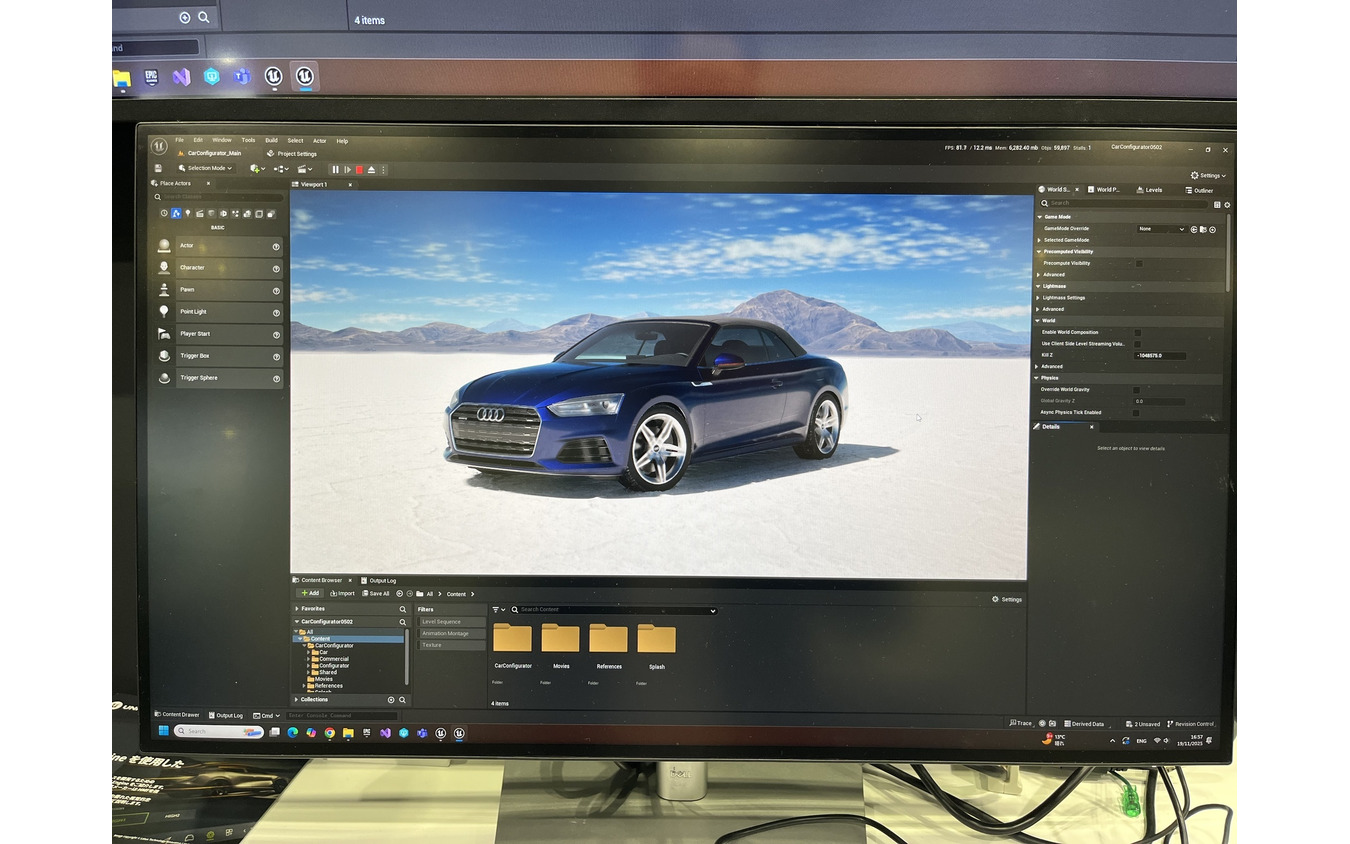Select the Lights category icon in Place Actors
This screenshot has height=844, width=1350.
186,214
